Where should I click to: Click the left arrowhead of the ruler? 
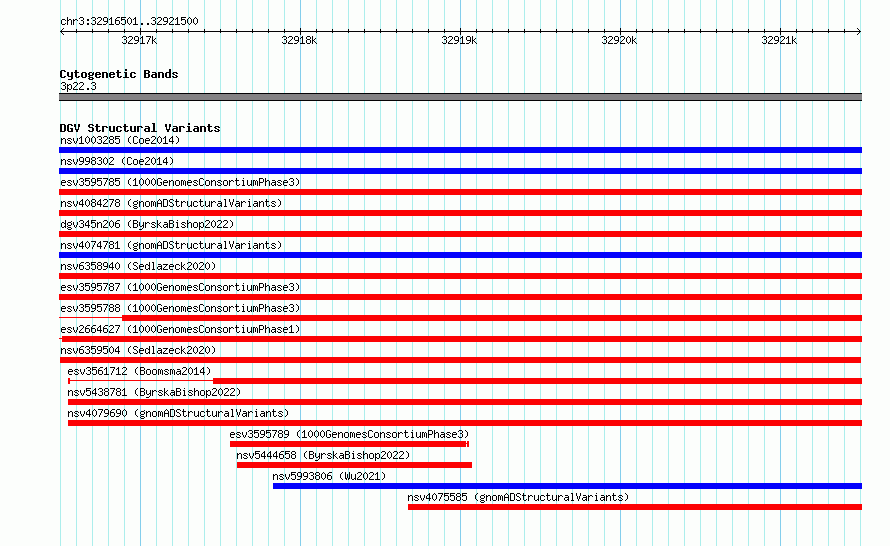[62, 32]
